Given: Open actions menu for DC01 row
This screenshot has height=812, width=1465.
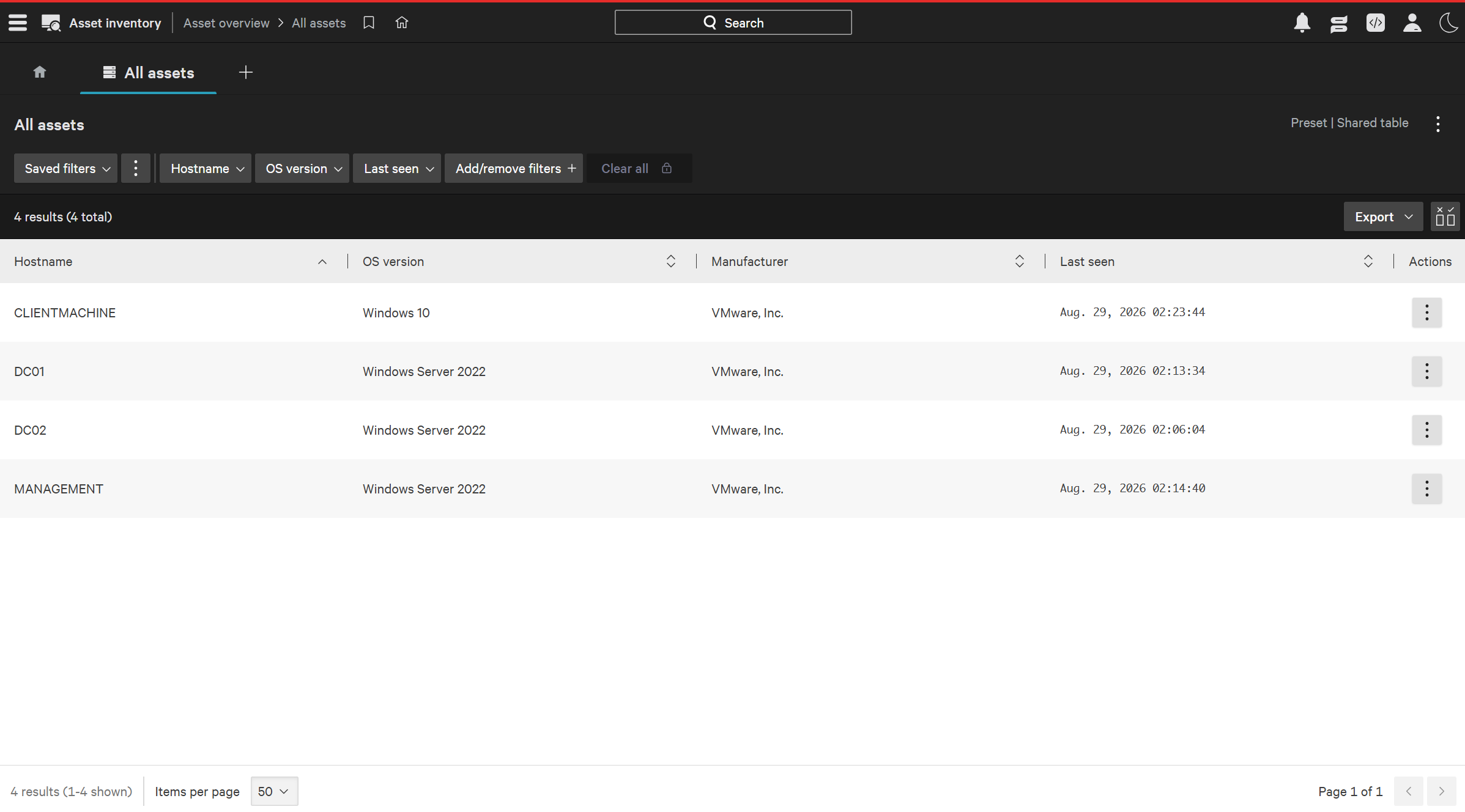Looking at the screenshot, I should point(1427,371).
